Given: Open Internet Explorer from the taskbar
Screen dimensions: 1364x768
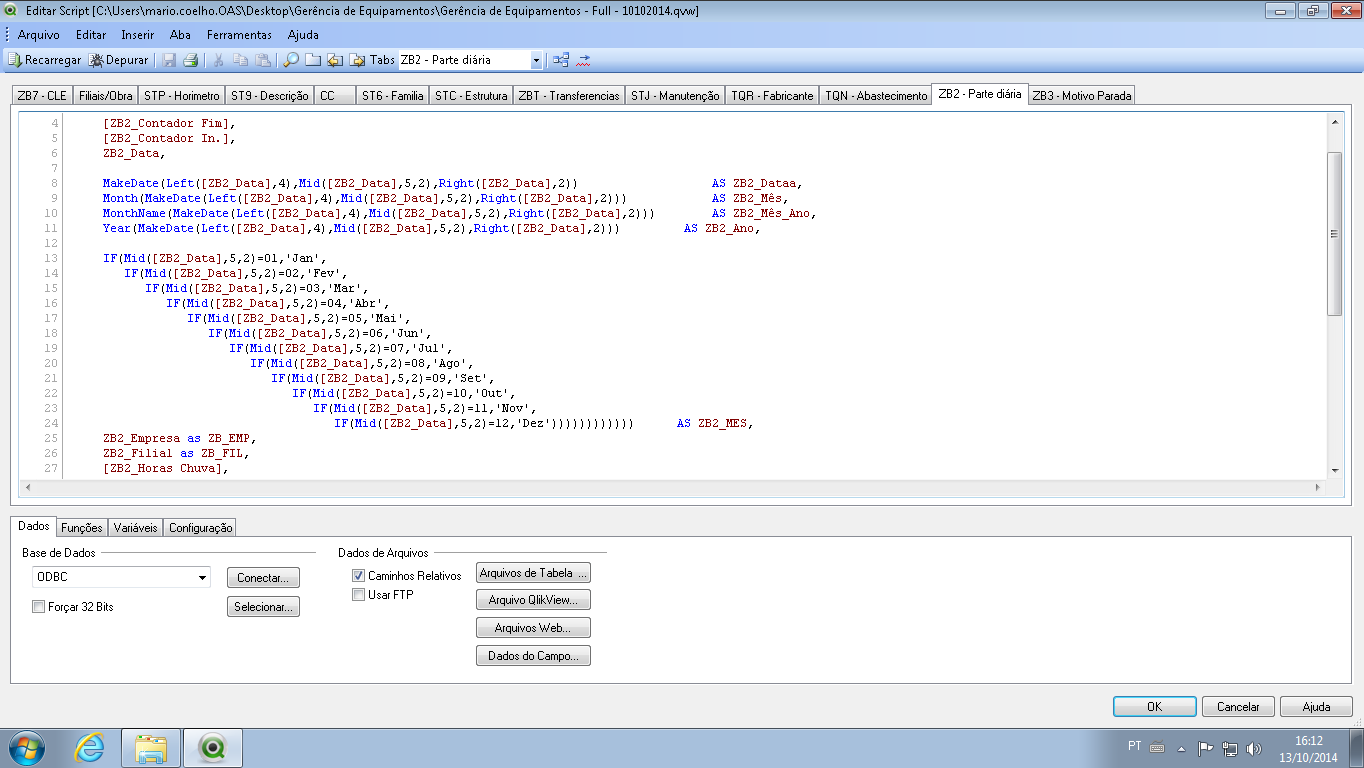Looking at the screenshot, I should pos(91,747).
